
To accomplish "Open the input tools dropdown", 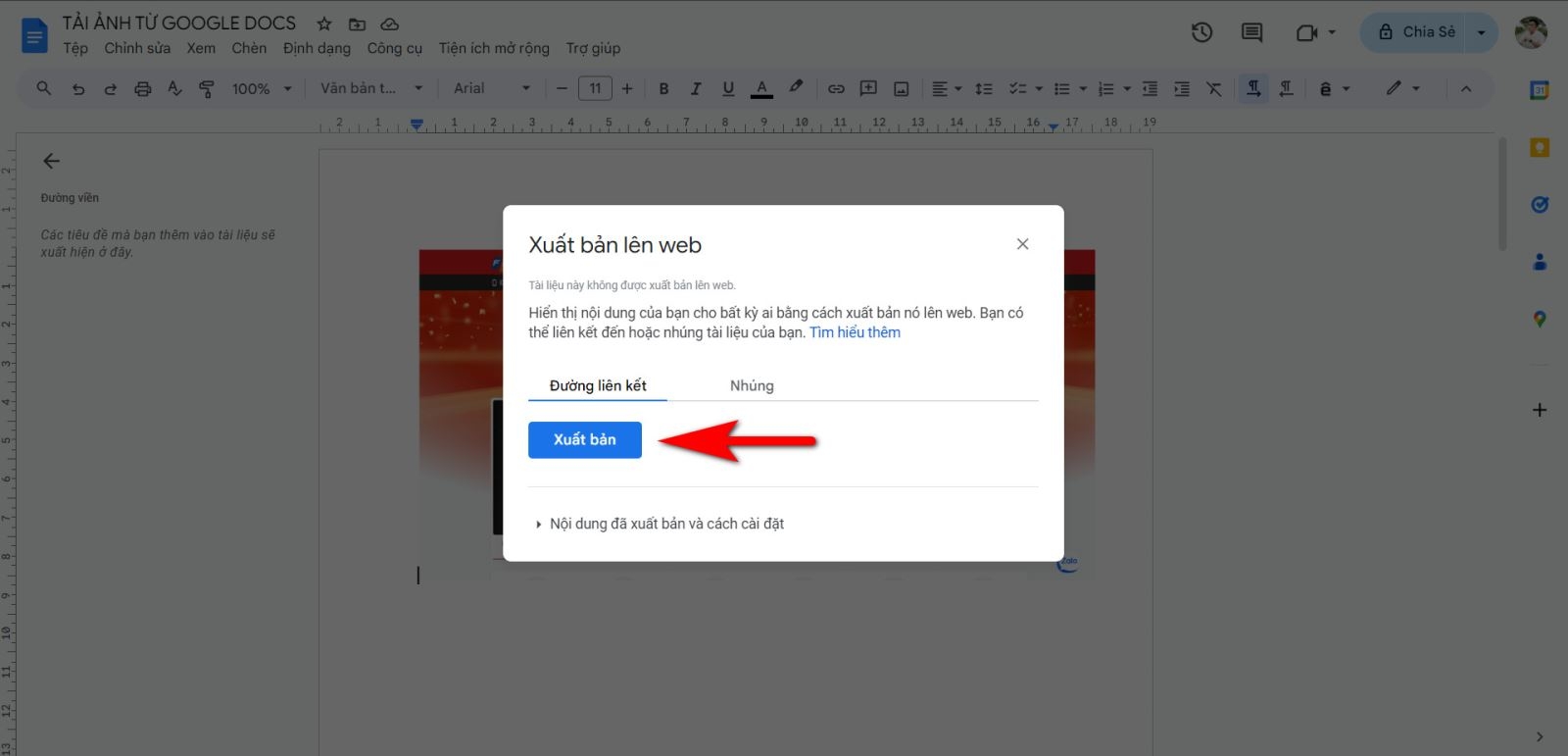I will click(1334, 88).
